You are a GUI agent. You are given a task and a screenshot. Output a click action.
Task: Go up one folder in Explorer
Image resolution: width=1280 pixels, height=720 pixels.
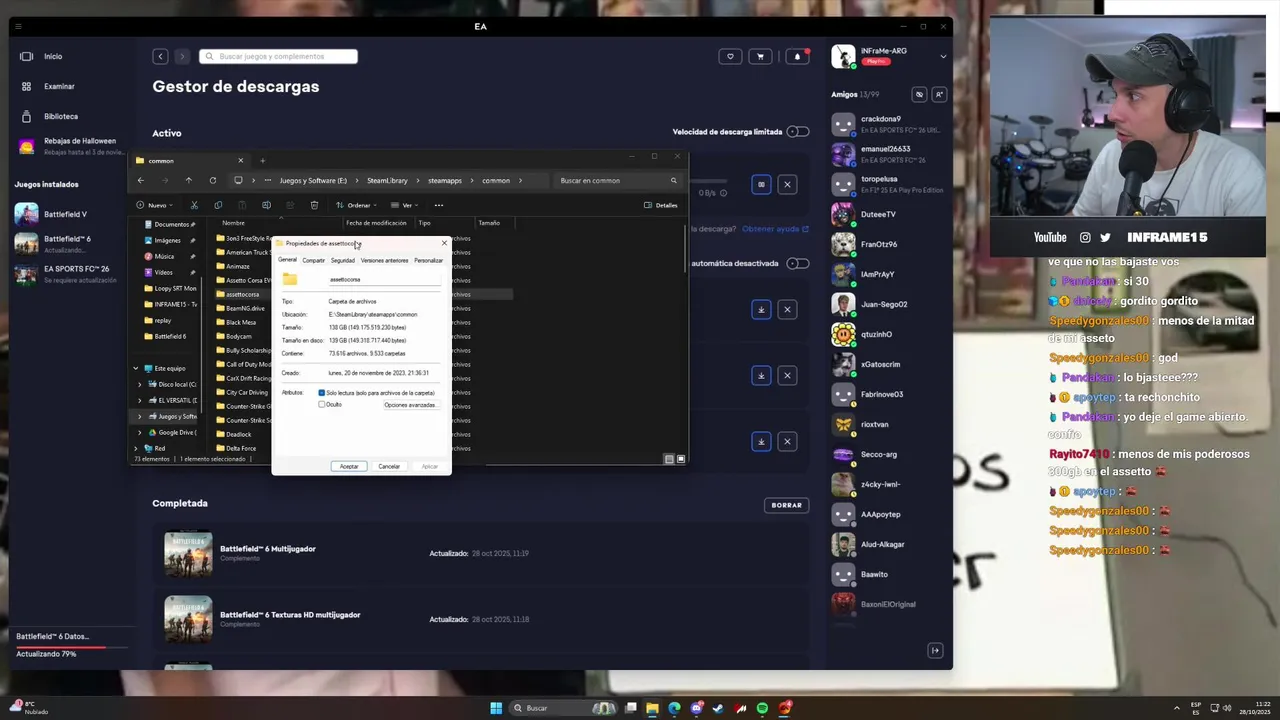(188, 180)
